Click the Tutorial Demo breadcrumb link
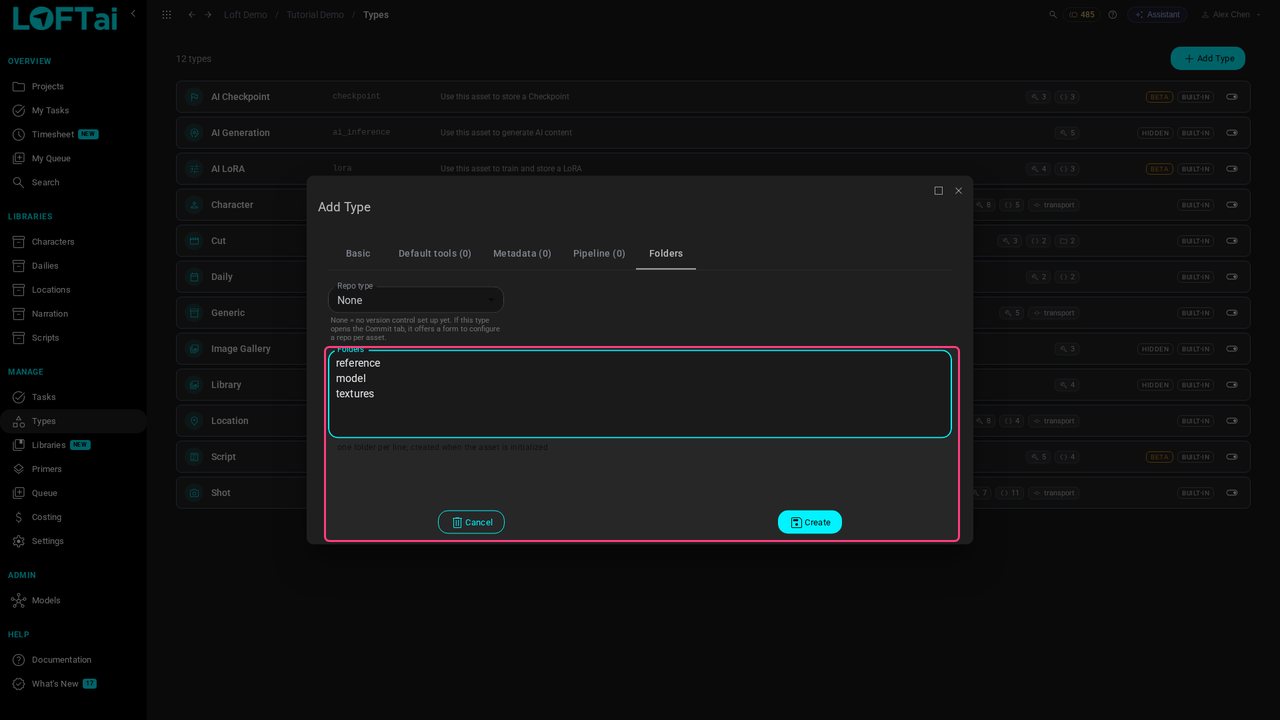The image size is (1280, 720). click(315, 15)
